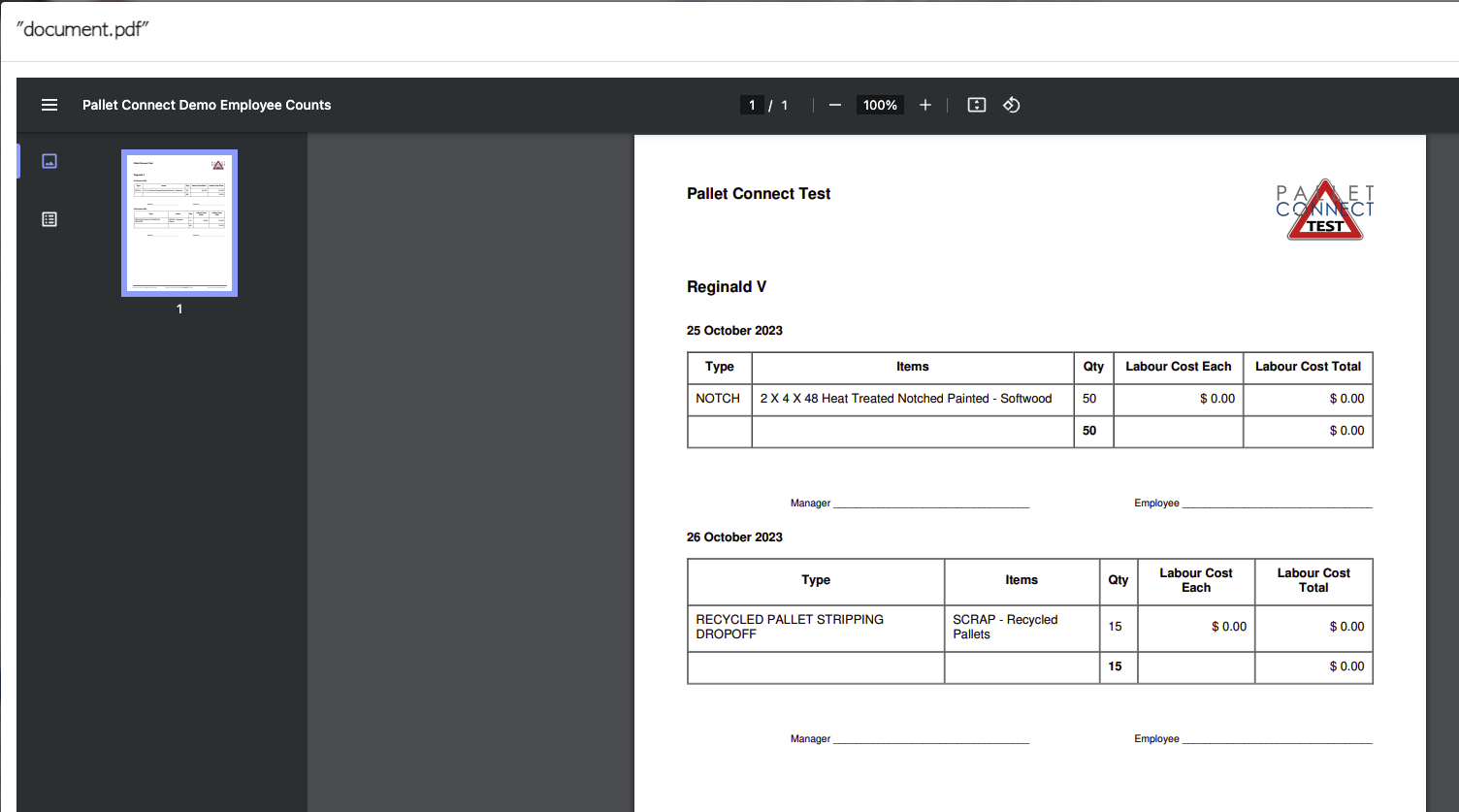Click 'Labour Cost Total' header in first table
Screen dimensions: 1459x812
[1308, 367]
